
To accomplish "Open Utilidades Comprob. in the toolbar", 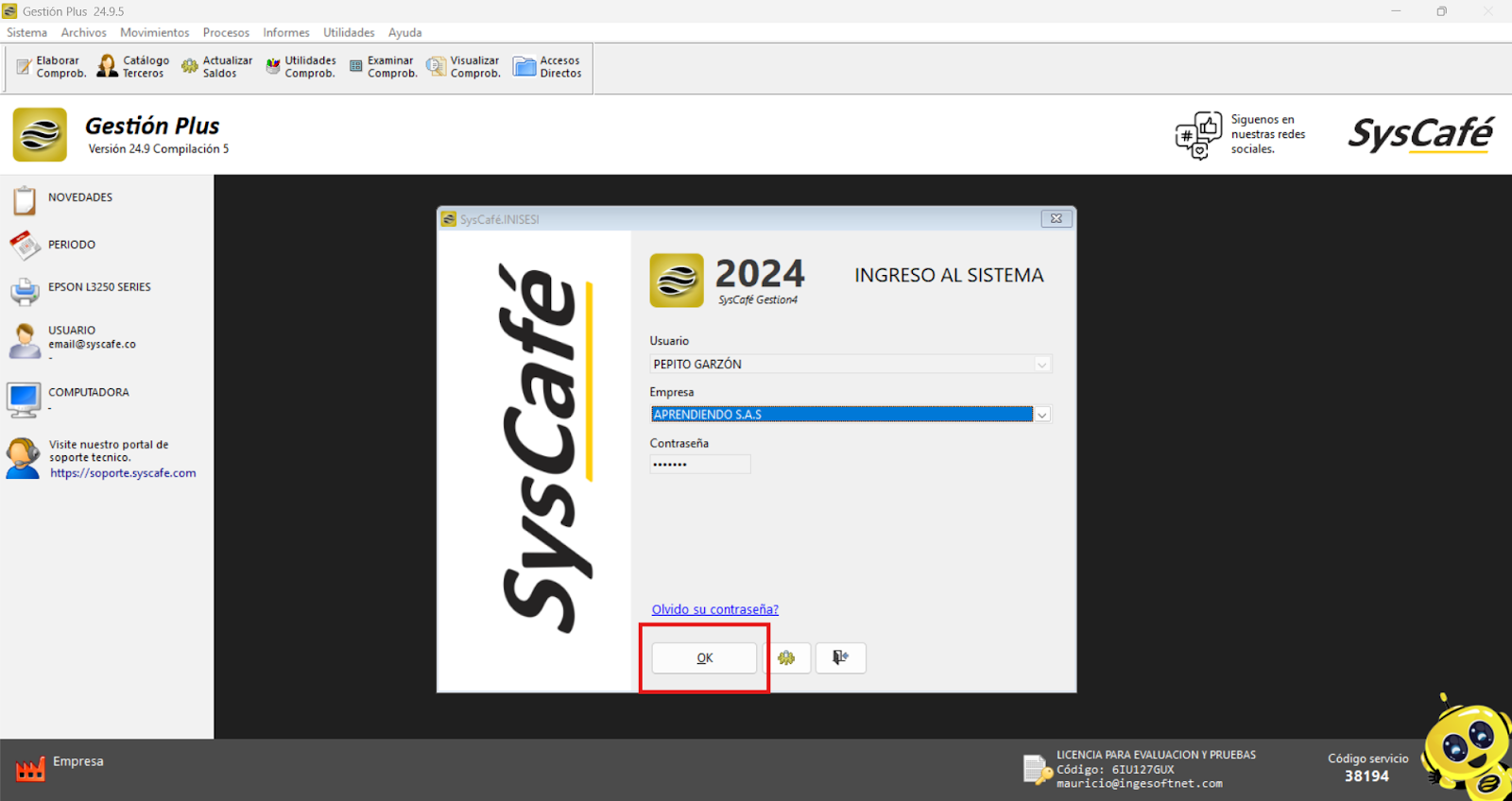I will [273, 66].
